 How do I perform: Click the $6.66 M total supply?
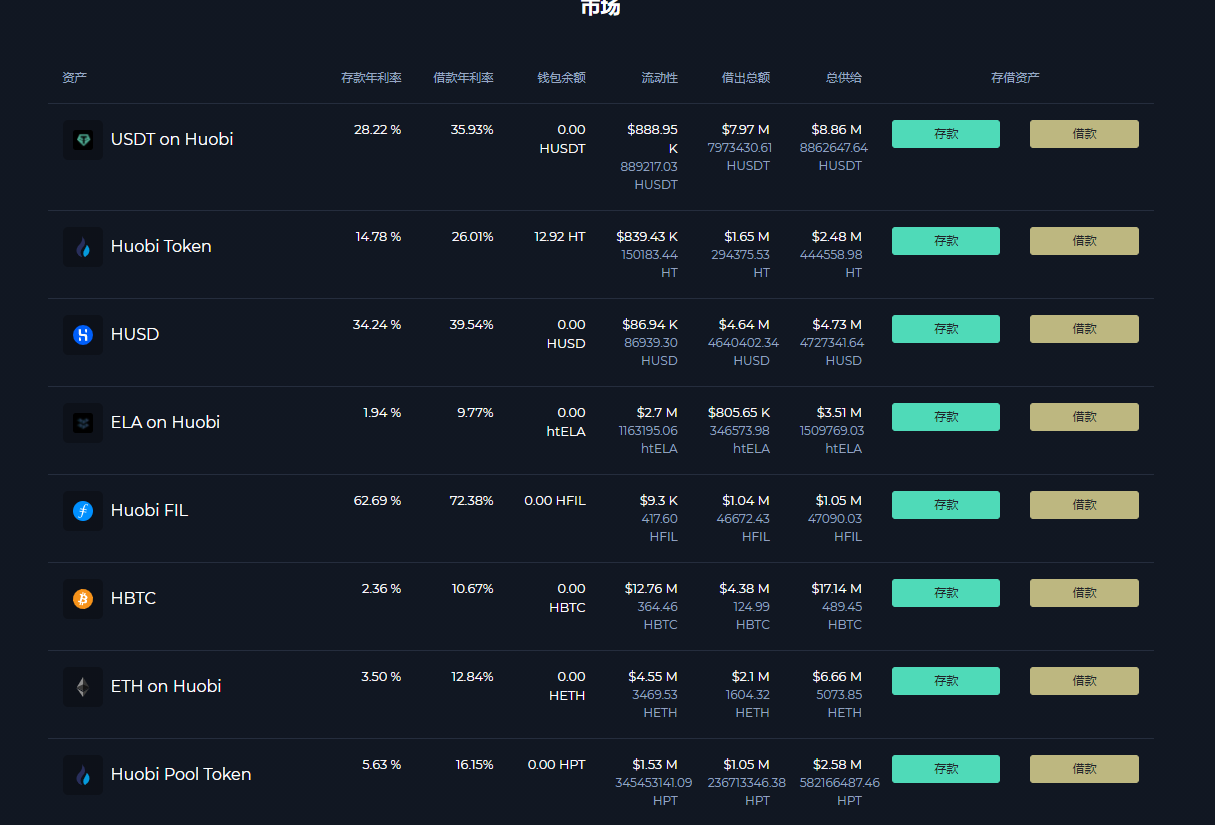tap(837, 677)
